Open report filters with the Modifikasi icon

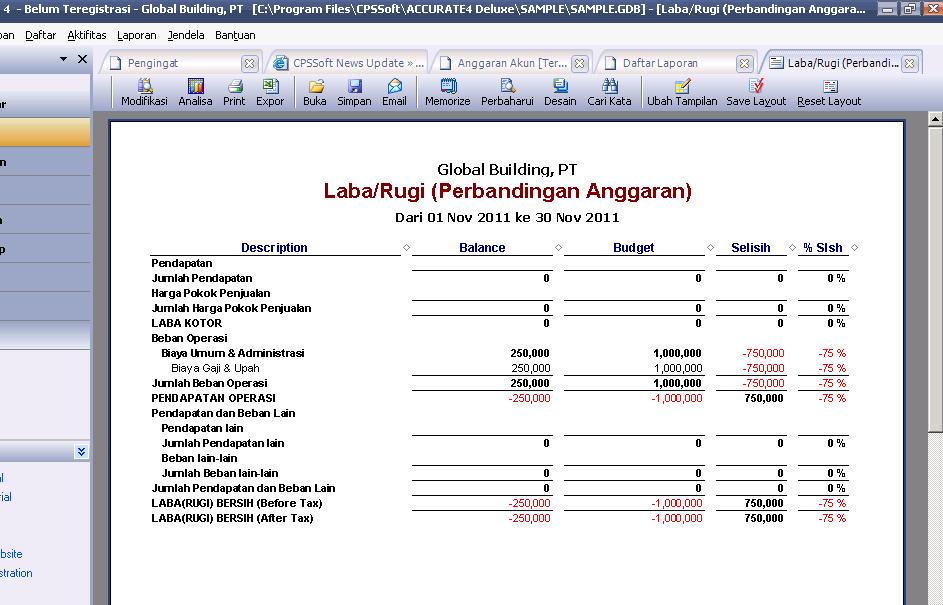144,93
